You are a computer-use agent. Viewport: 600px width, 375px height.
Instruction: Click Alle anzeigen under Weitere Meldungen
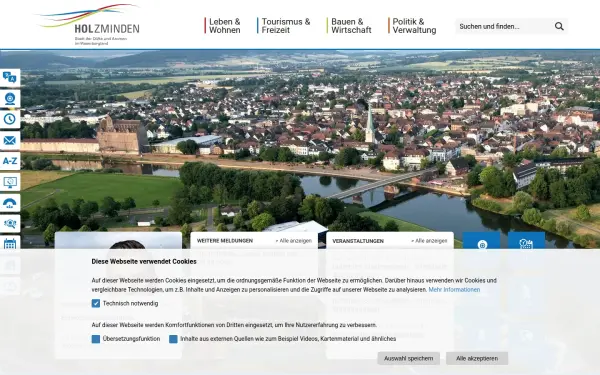click(293, 241)
